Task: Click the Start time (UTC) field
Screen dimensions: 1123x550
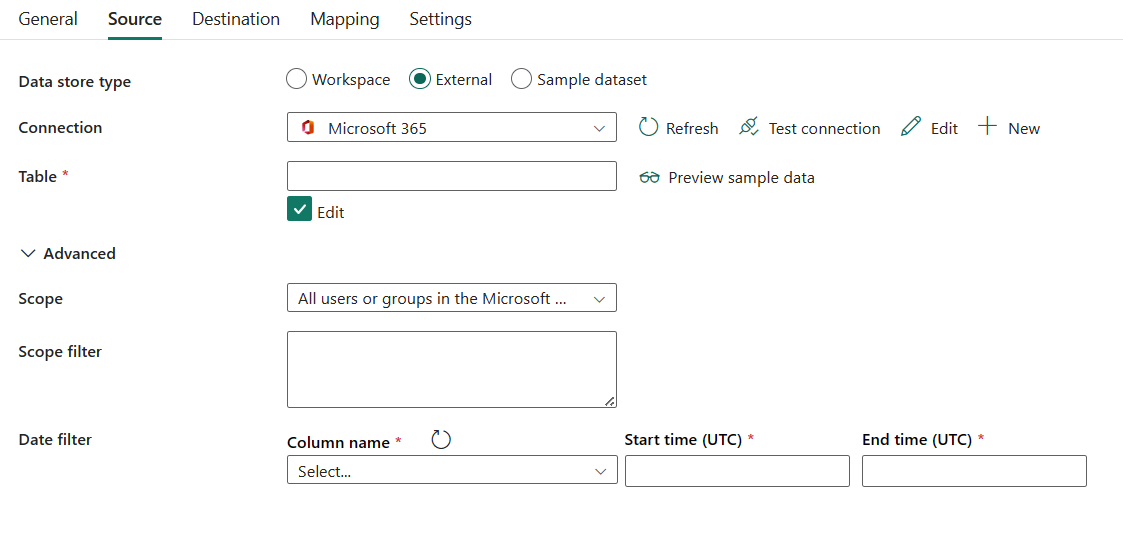Action: [737, 471]
